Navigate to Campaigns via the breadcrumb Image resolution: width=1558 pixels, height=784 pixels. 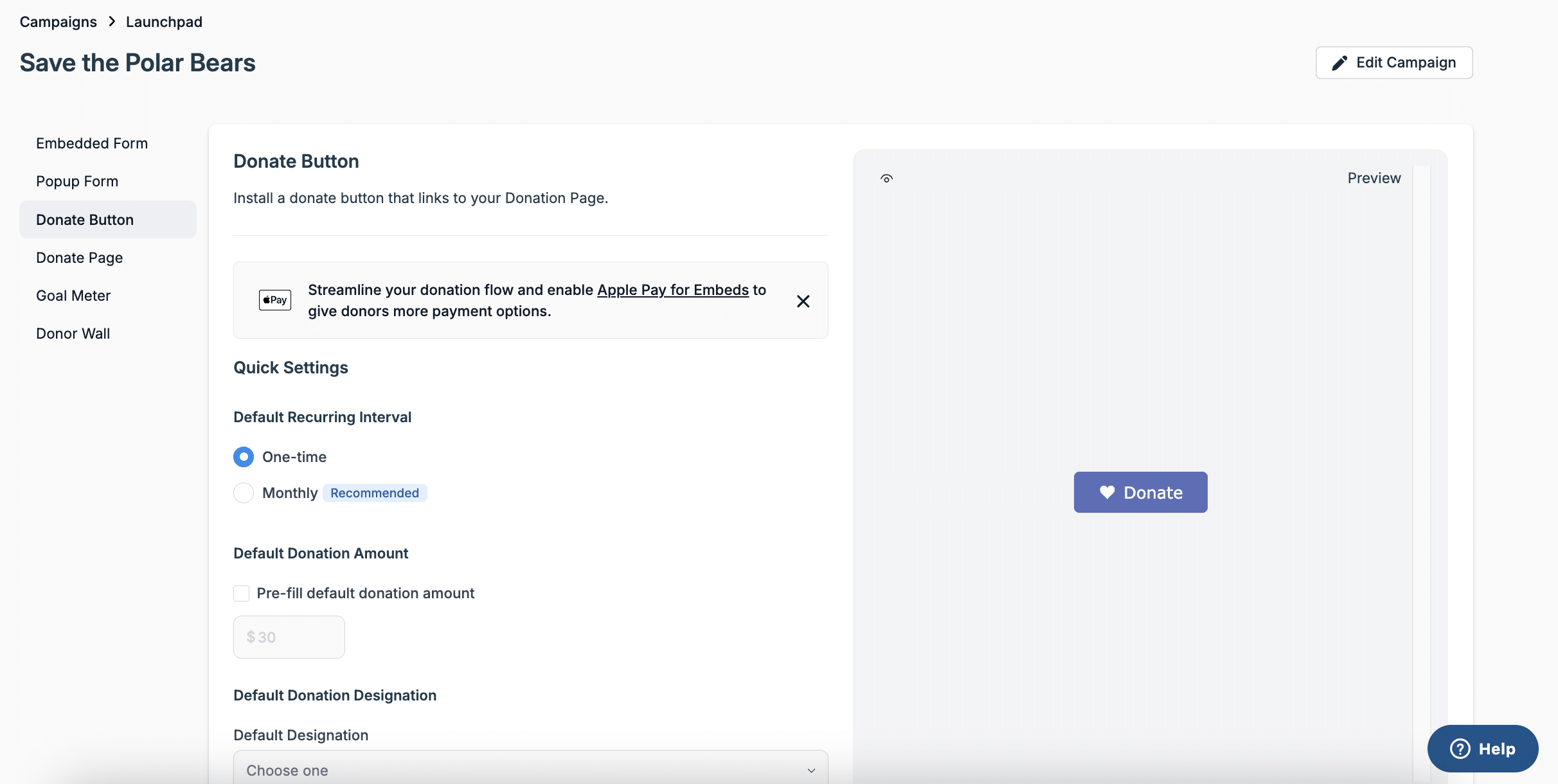click(x=58, y=21)
